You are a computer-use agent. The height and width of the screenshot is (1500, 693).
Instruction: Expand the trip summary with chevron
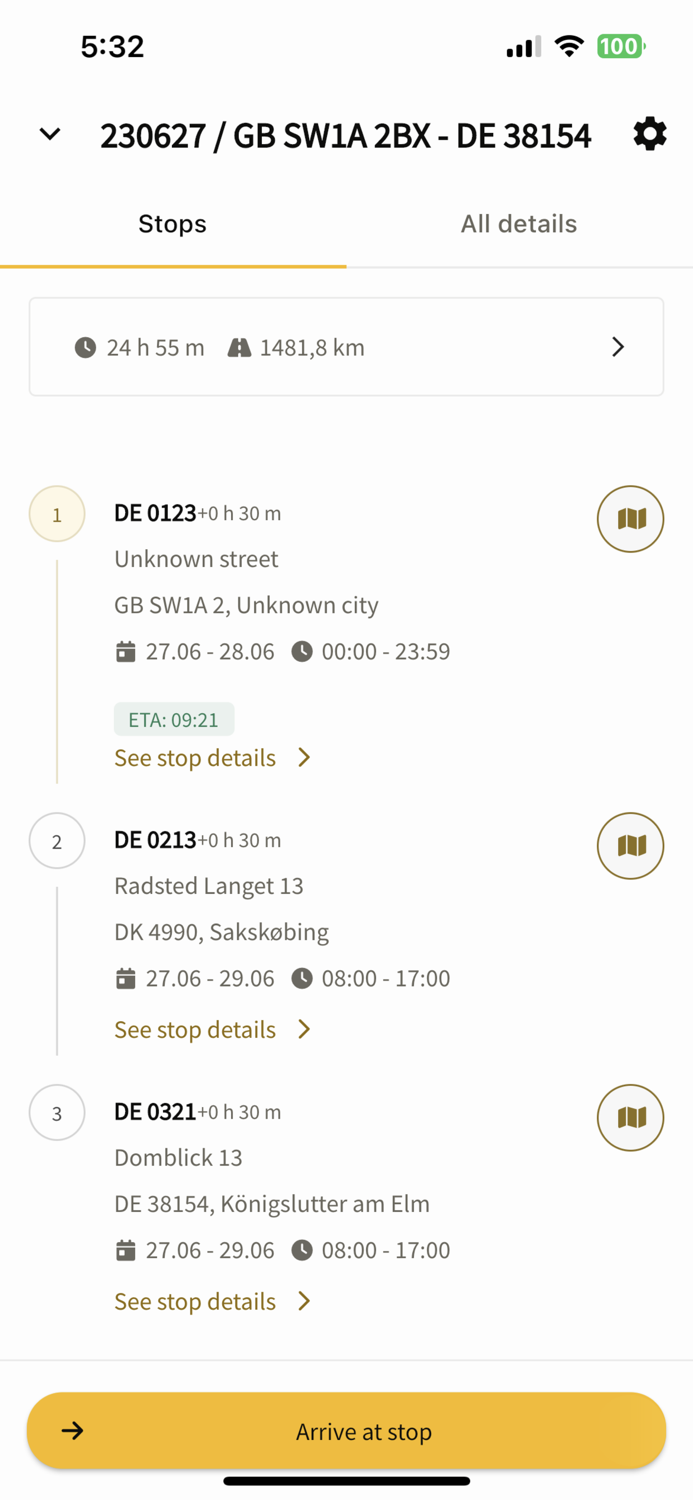(x=618, y=347)
